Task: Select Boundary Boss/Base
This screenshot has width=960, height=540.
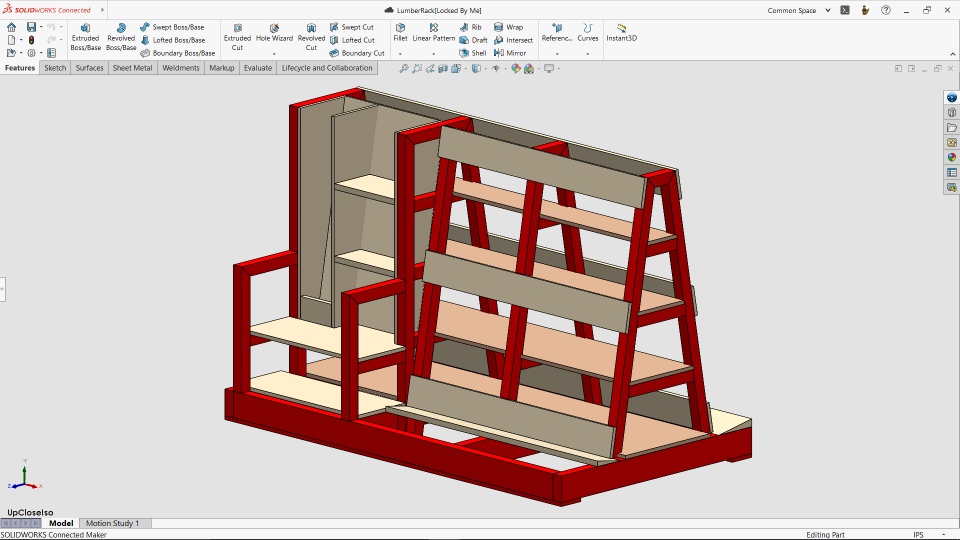Action: tap(178, 53)
